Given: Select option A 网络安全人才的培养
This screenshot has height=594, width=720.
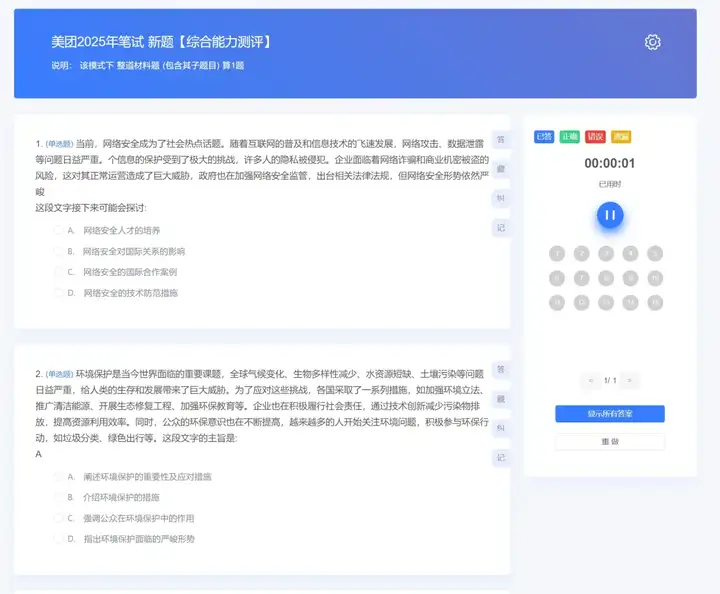Looking at the screenshot, I should point(107,230).
